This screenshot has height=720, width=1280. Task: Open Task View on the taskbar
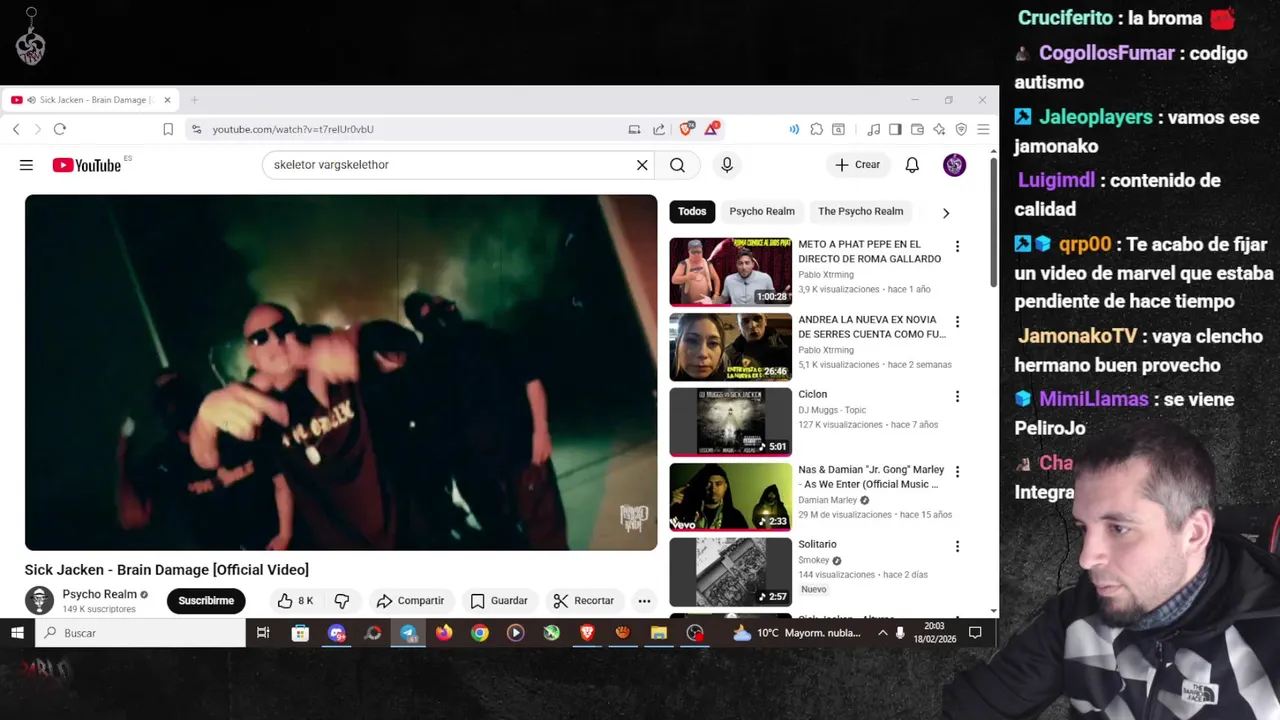[x=263, y=633]
